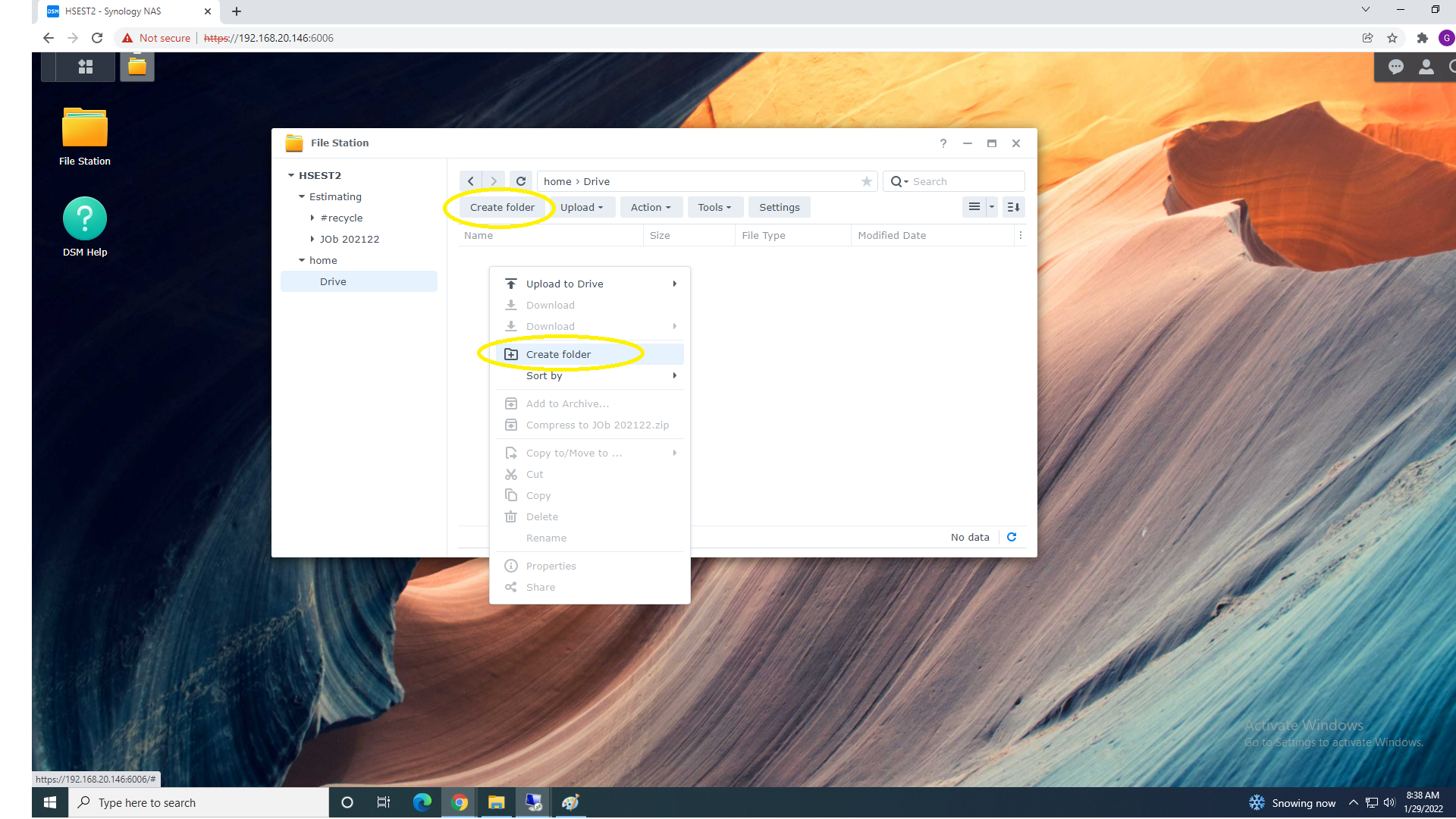Click the Create folder toolbar button

click(502, 207)
